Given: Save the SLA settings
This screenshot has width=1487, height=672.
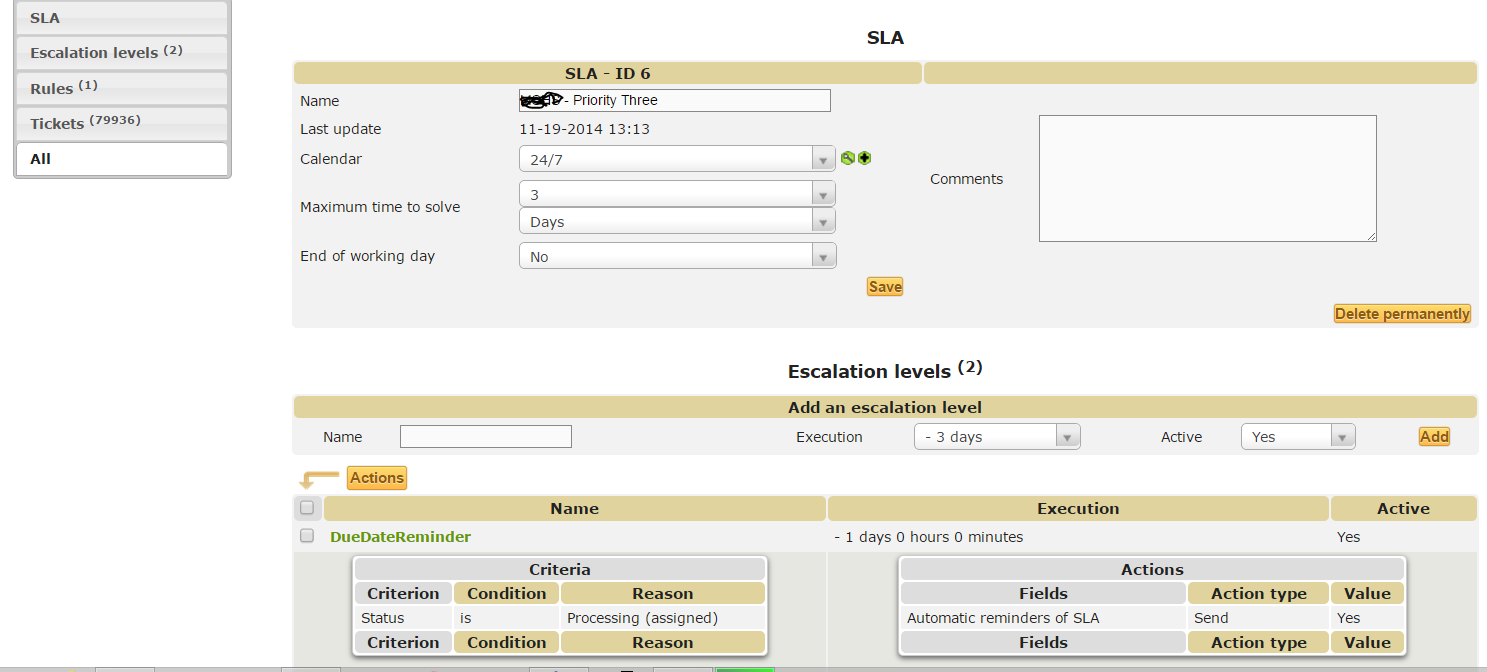Looking at the screenshot, I should pyautogui.click(x=884, y=286).
